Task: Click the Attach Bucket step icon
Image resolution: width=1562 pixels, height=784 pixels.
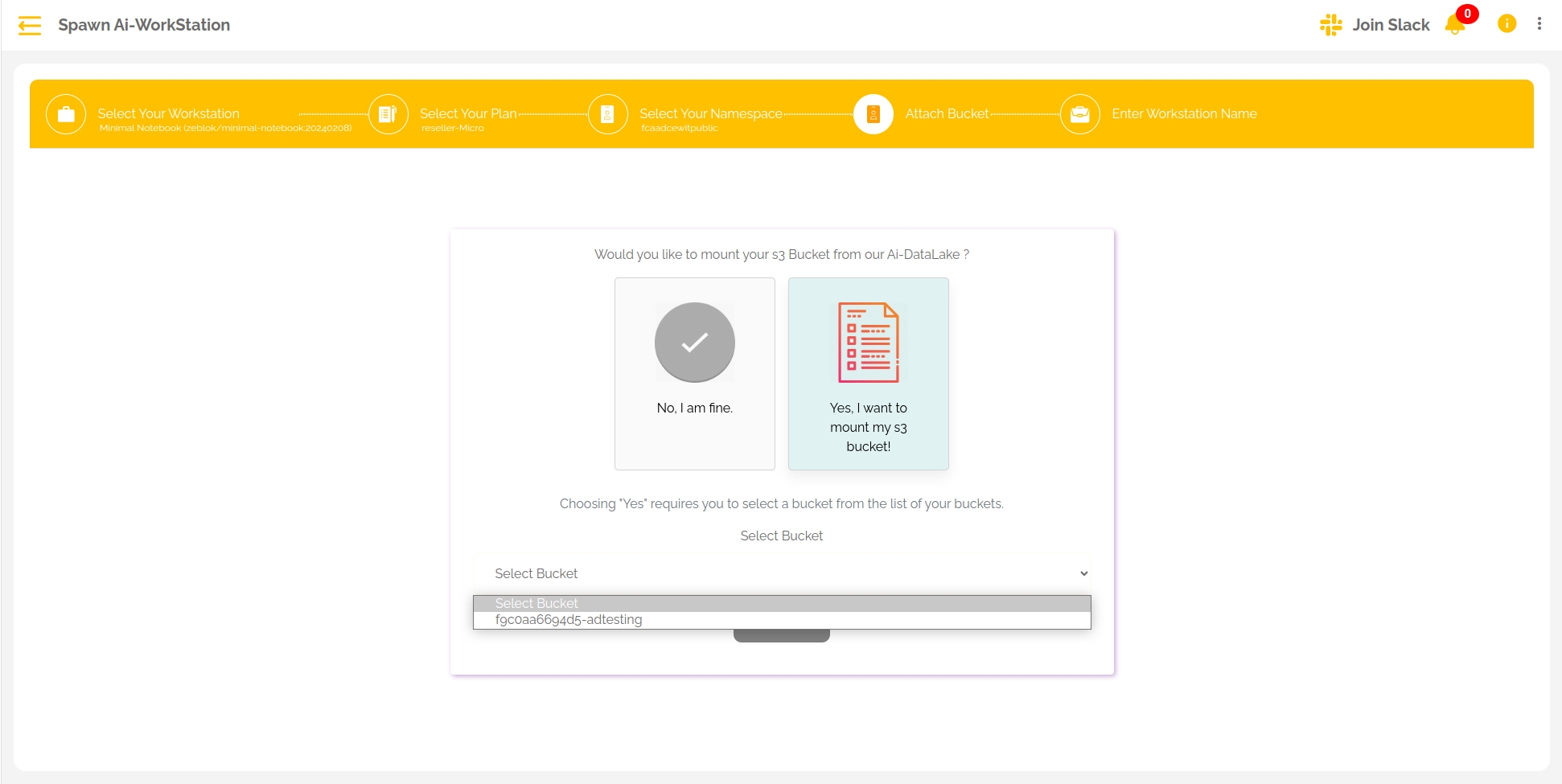Action: tap(873, 114)
